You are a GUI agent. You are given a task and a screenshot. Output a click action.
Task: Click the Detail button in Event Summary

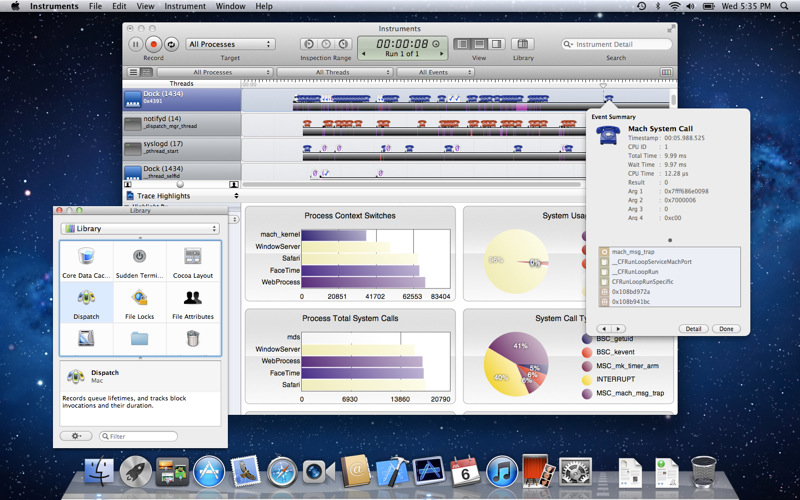[x=693, y=329]
